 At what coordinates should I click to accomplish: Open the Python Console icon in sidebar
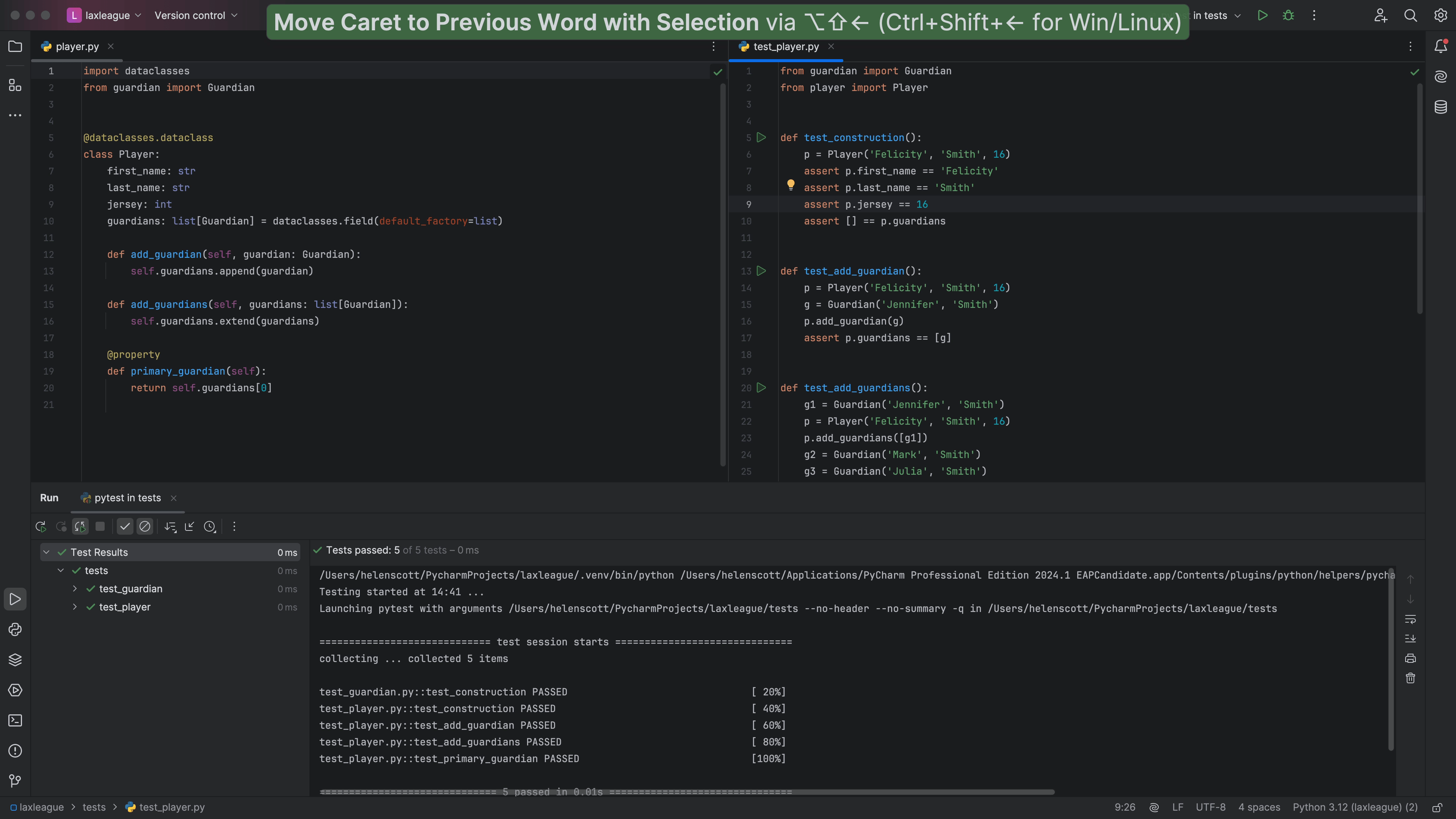tap(15, 630)
